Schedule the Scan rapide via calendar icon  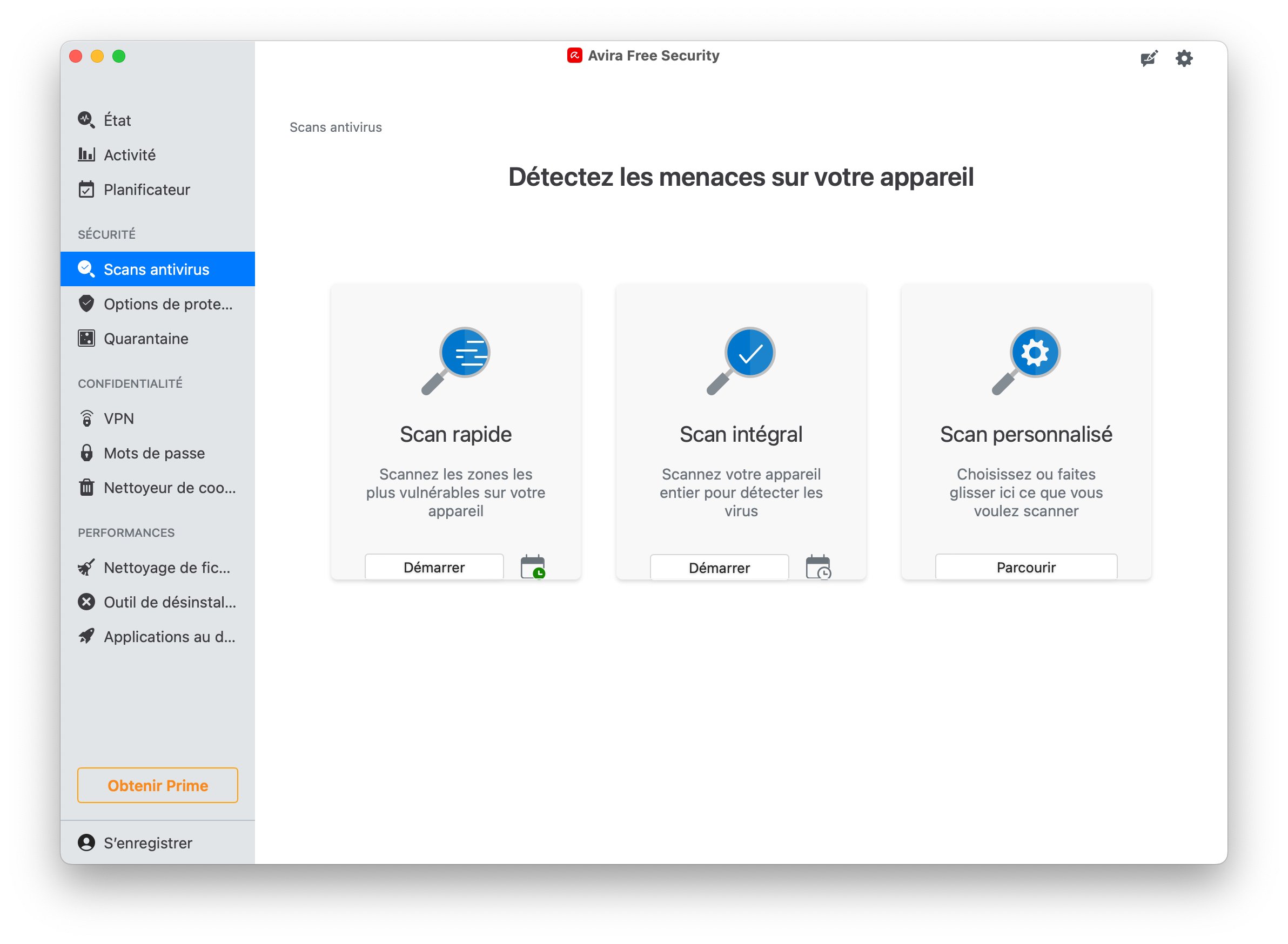[x=533, y=567]
